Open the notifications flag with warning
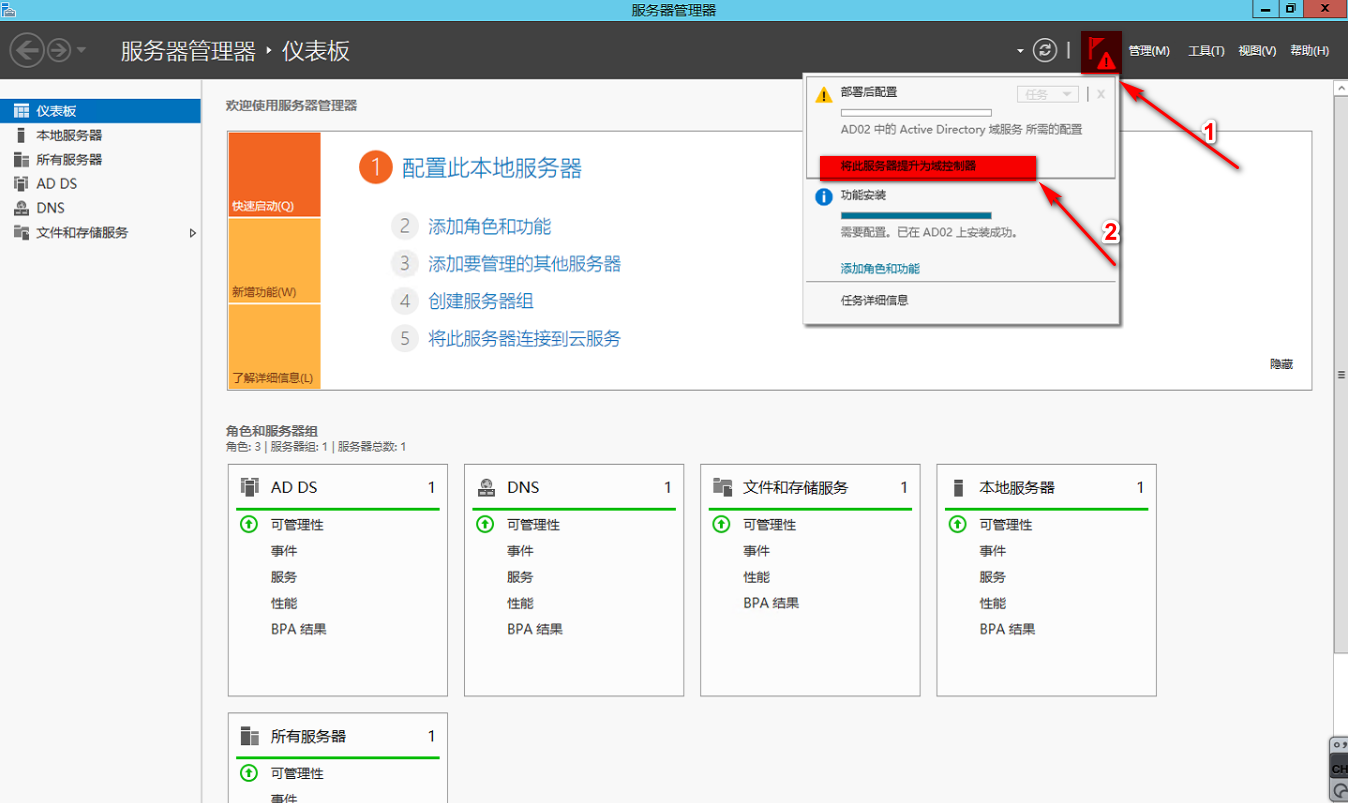 tap(1101, 52)
